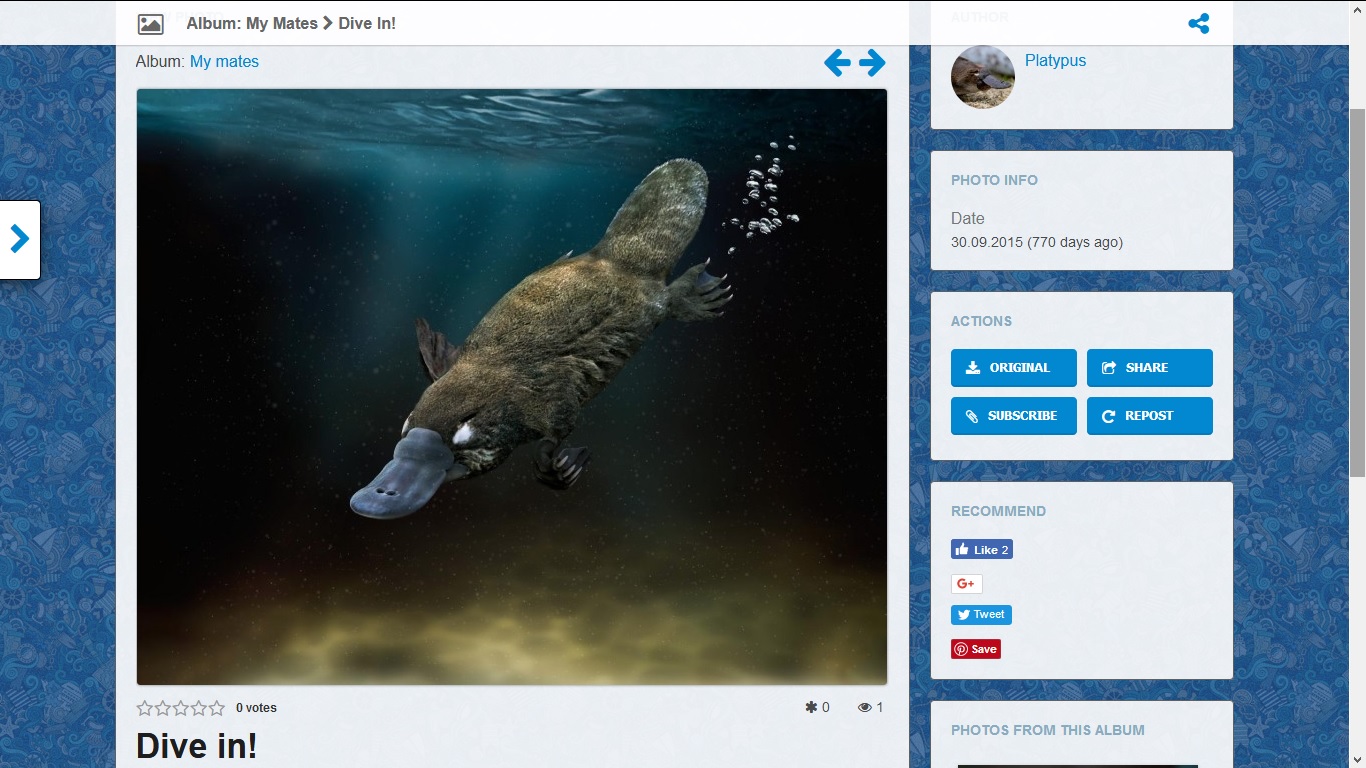Rate the photo one star
Screen dimensions: 1366x768
(145, 708)
